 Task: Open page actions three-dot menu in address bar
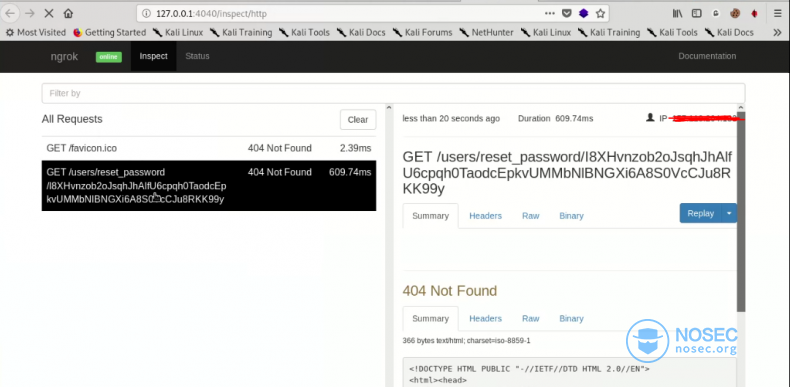click(550, 14)
